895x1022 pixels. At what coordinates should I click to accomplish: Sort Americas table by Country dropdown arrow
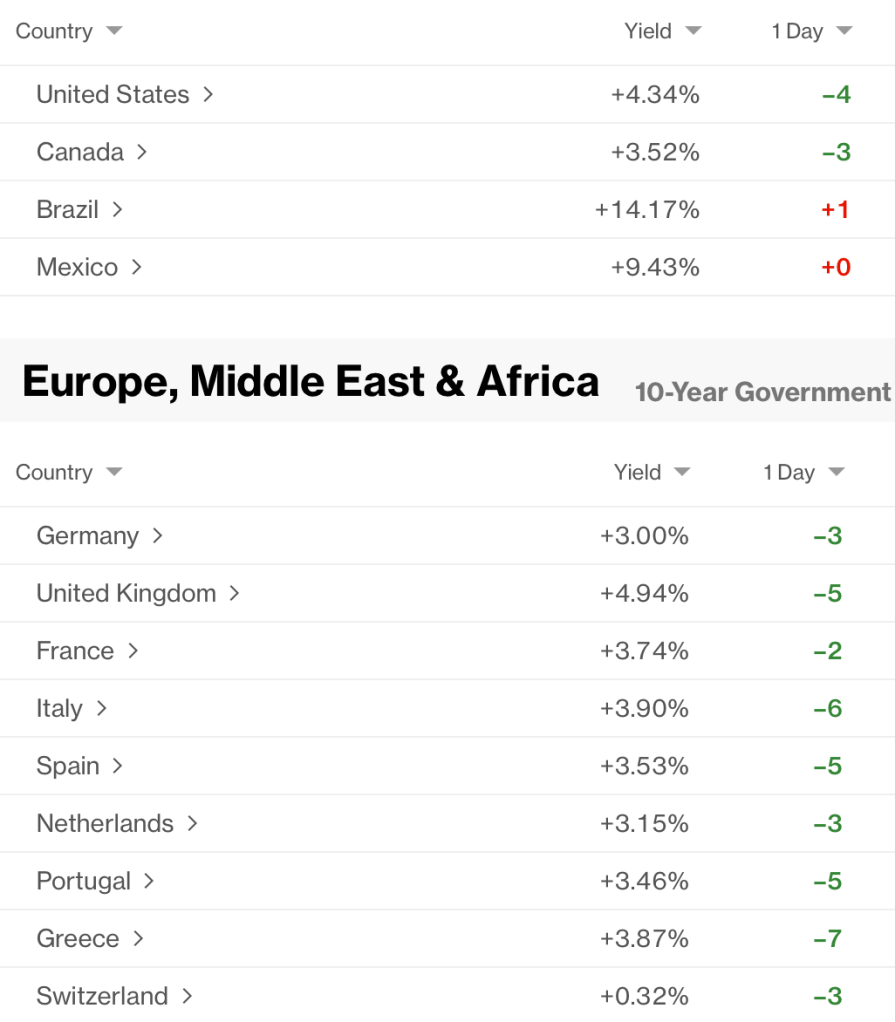114,31
